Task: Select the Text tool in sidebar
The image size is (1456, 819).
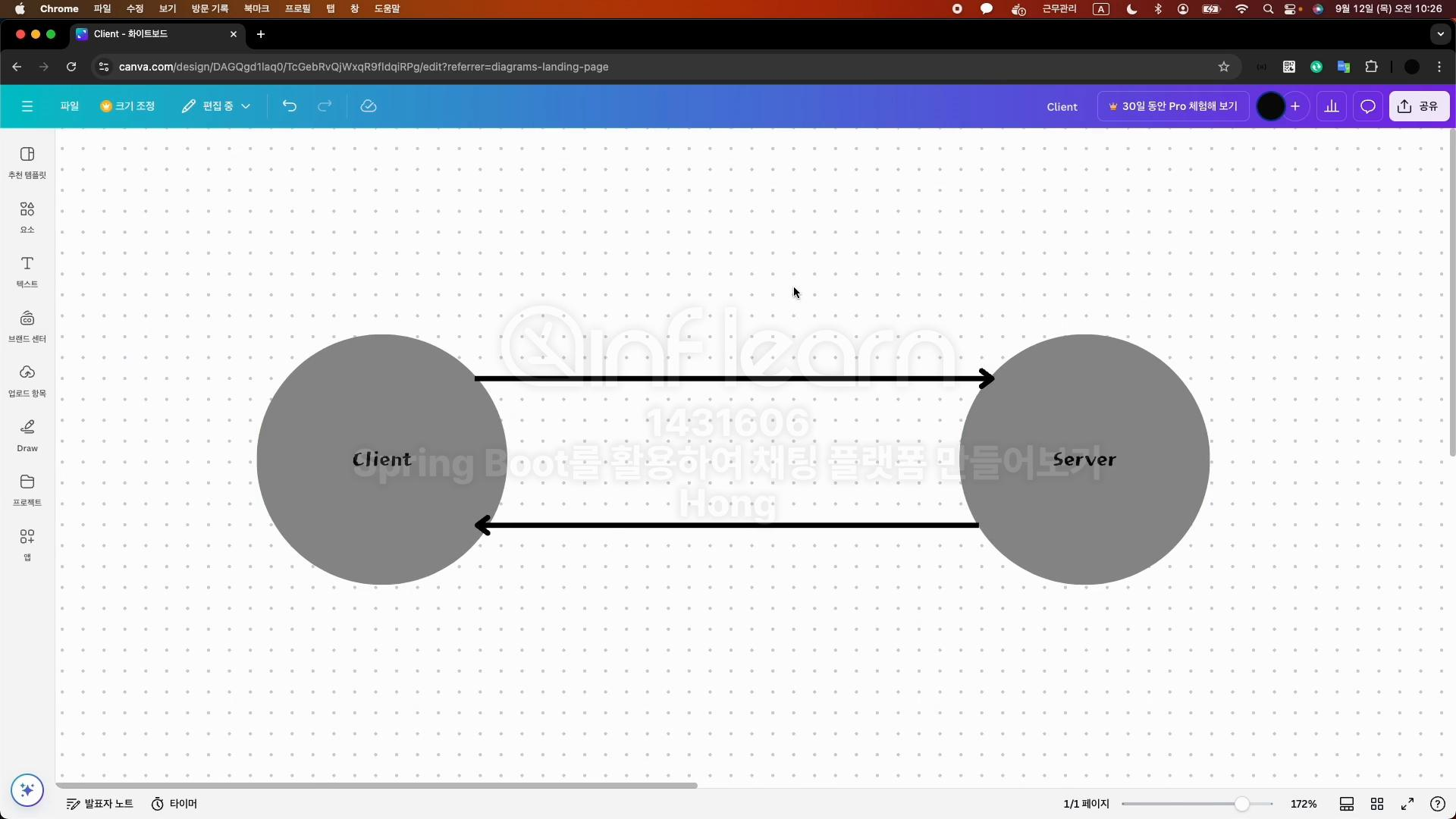Action: click(27, 271)
